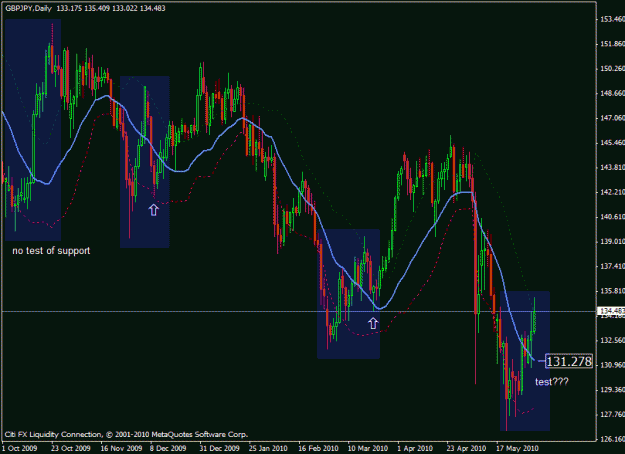Click the 126.160 price axis label

[x=612, y=439]
